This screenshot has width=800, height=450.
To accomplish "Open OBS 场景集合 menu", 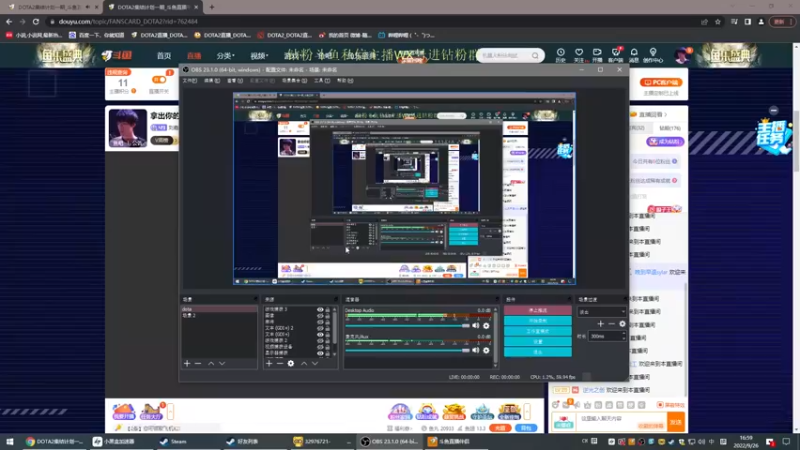I will tap(294, 81).
